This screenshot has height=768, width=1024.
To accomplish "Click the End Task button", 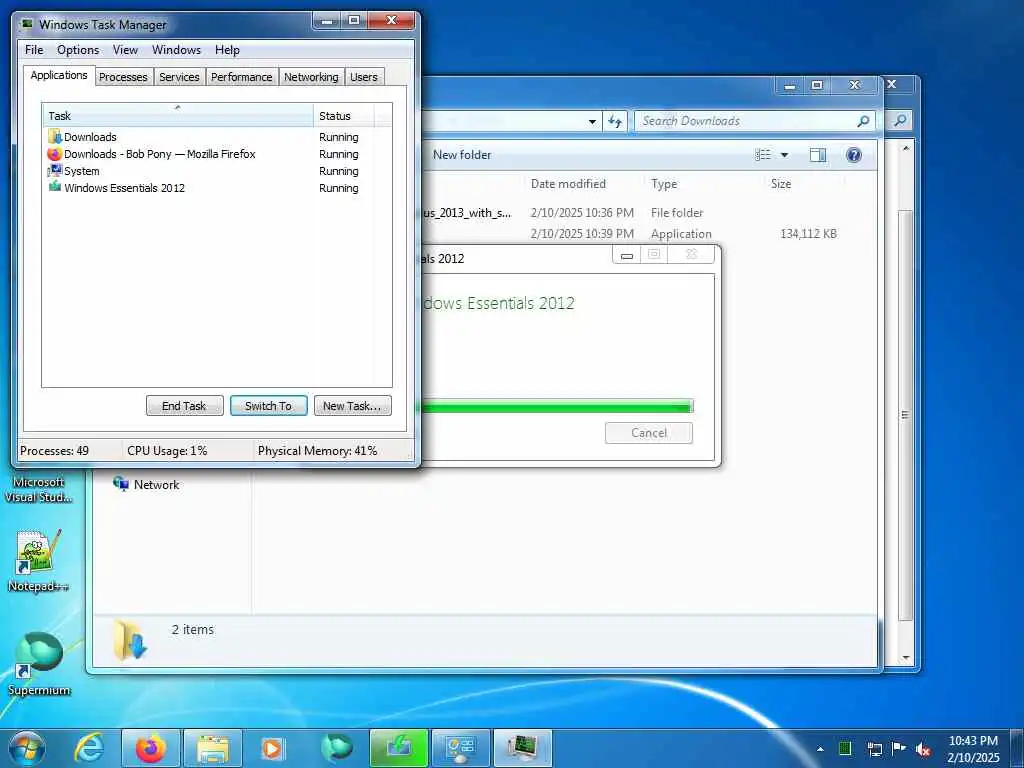I will [184, 406].
